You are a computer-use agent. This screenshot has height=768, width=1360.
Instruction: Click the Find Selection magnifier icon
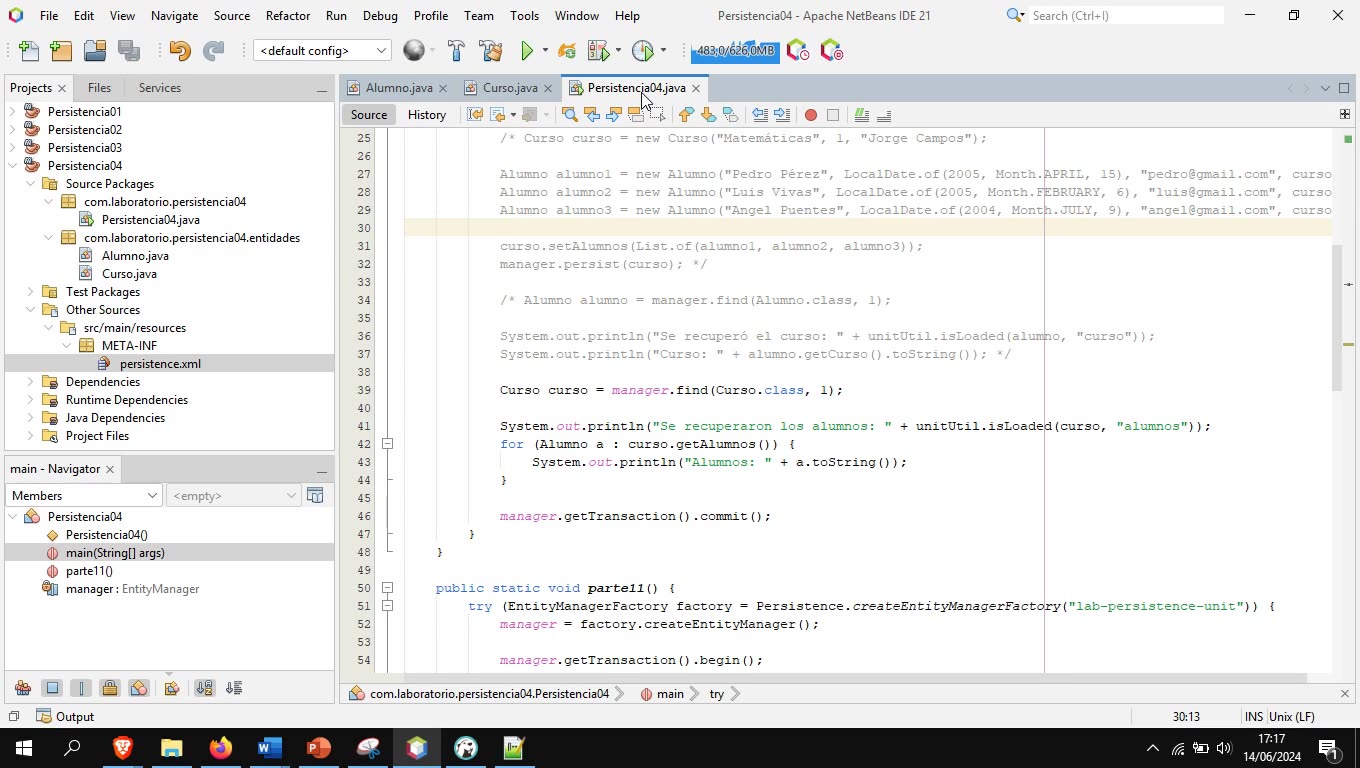[568, 115]
